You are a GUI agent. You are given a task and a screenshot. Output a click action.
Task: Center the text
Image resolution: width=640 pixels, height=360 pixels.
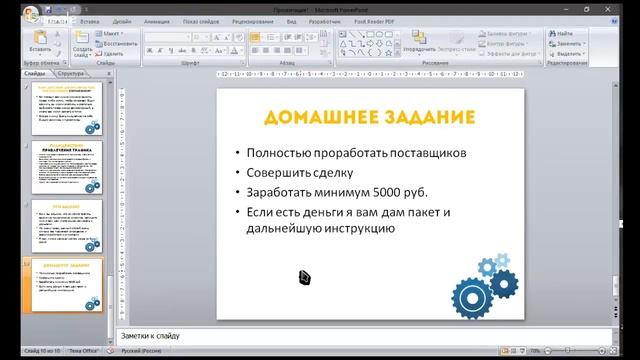pyautogui.click(x=266, y=51)
